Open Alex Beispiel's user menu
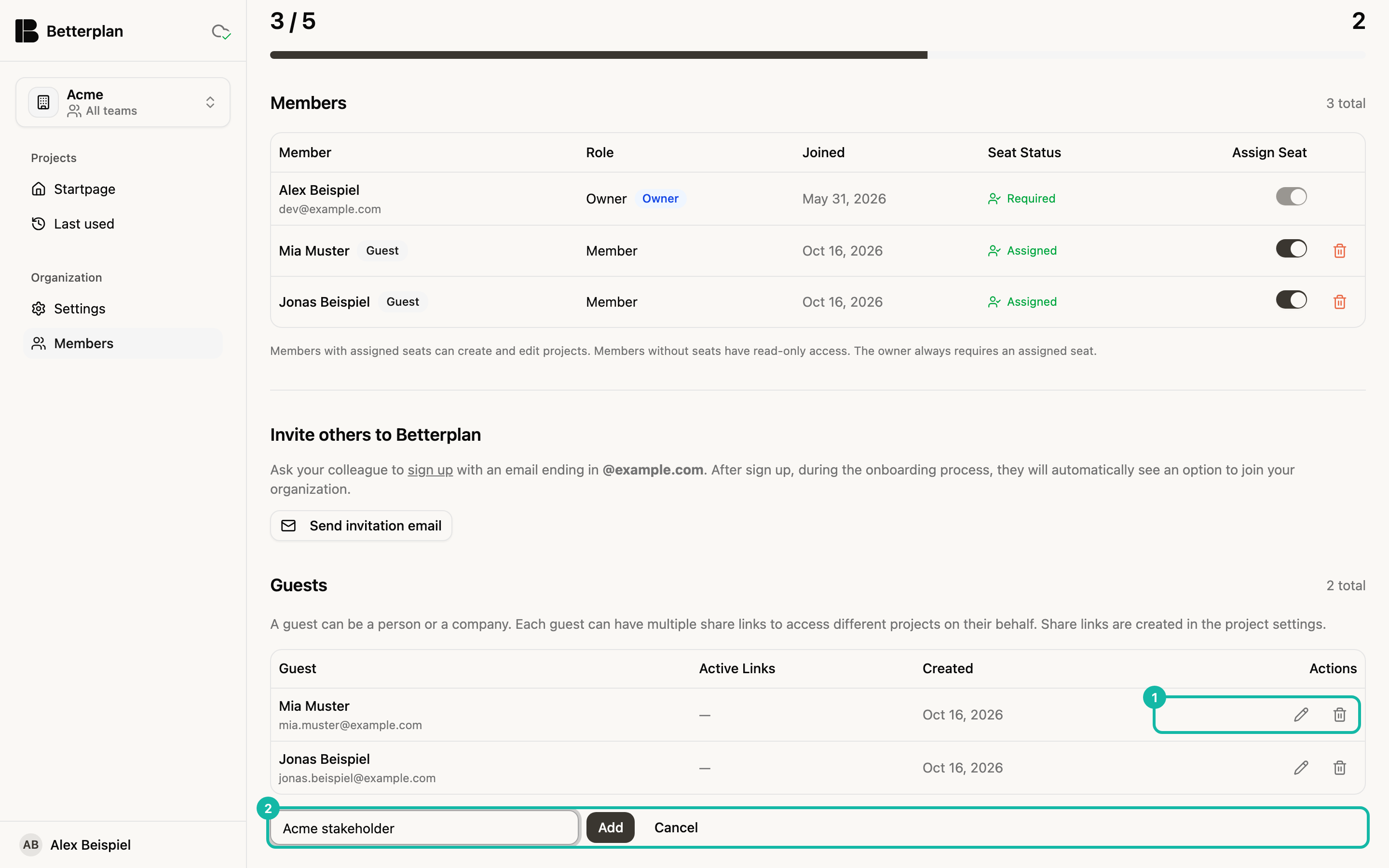Image resolution: width=1389 pixels, height=868 pixels. click(x=123, y=844)
